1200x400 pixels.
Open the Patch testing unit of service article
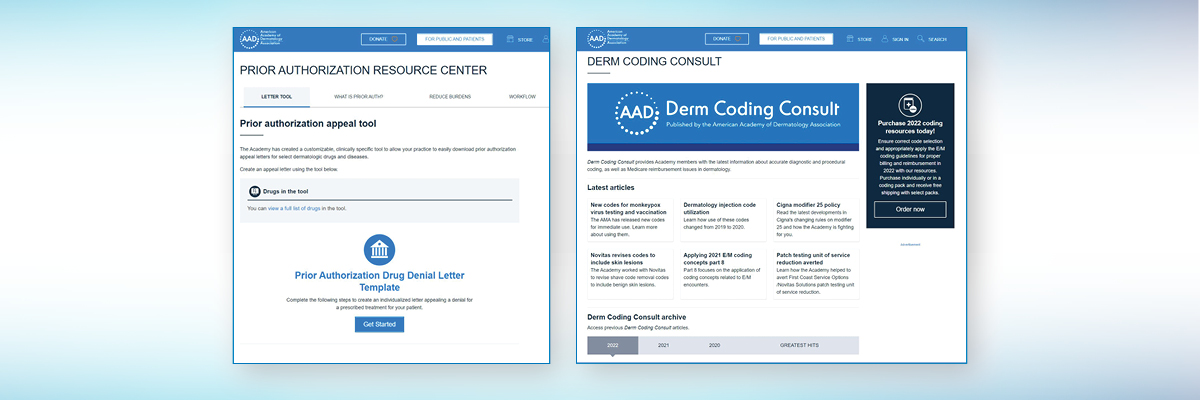814,259
